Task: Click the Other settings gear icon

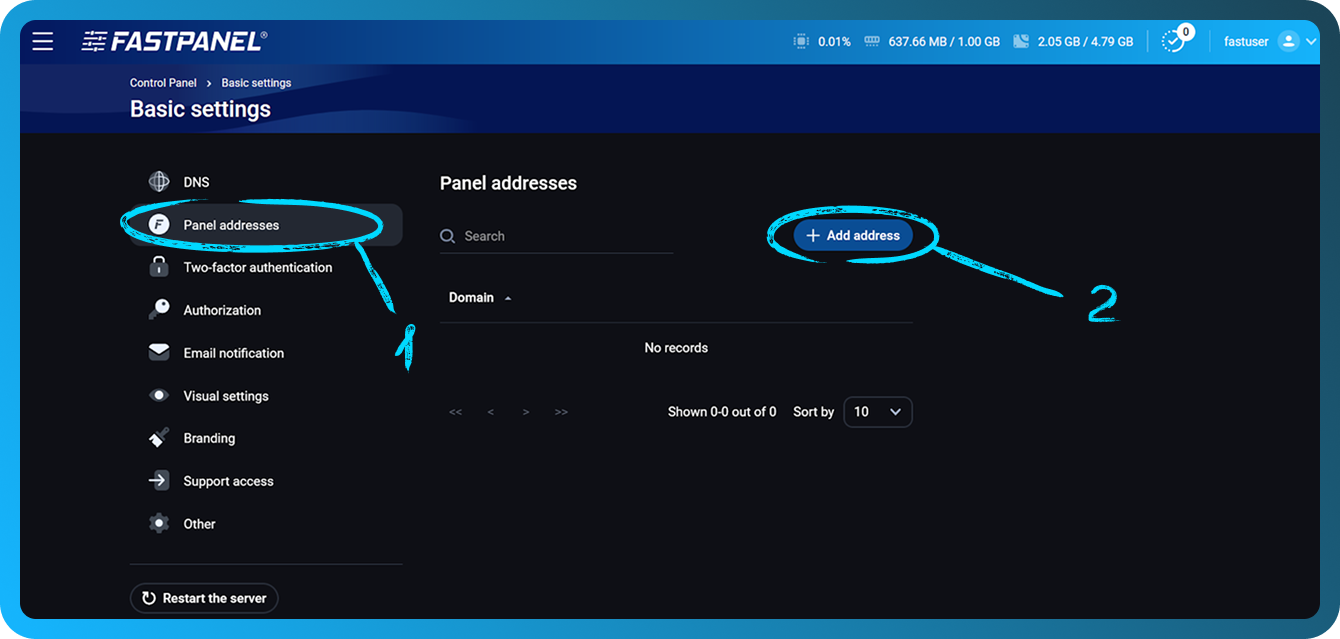Action: pyautogui.click(x=159, y=523)
